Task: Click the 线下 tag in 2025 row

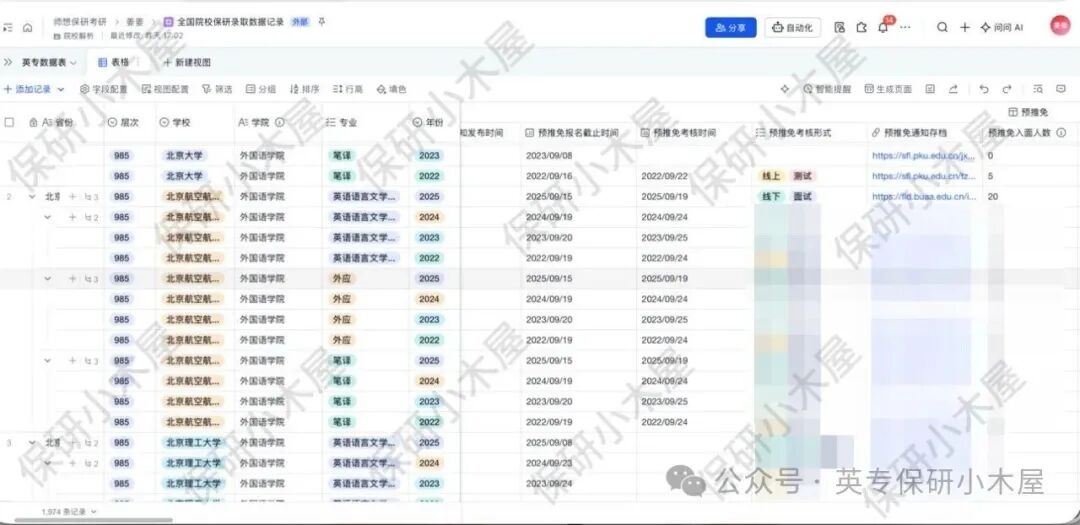Action: (x=770, y=196)
